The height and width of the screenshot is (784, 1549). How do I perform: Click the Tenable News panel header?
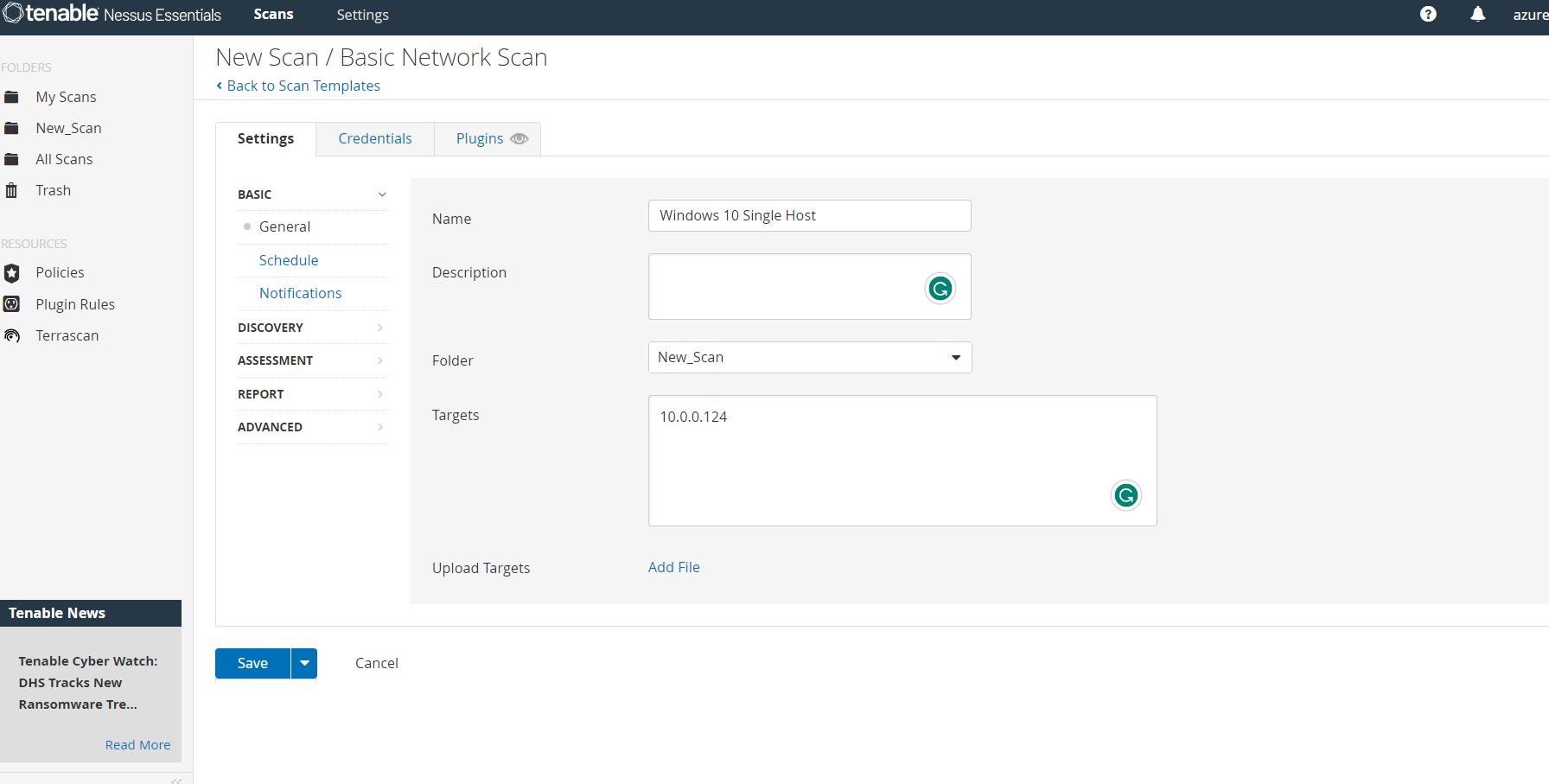pyautogui.click(x=91, y=613)
